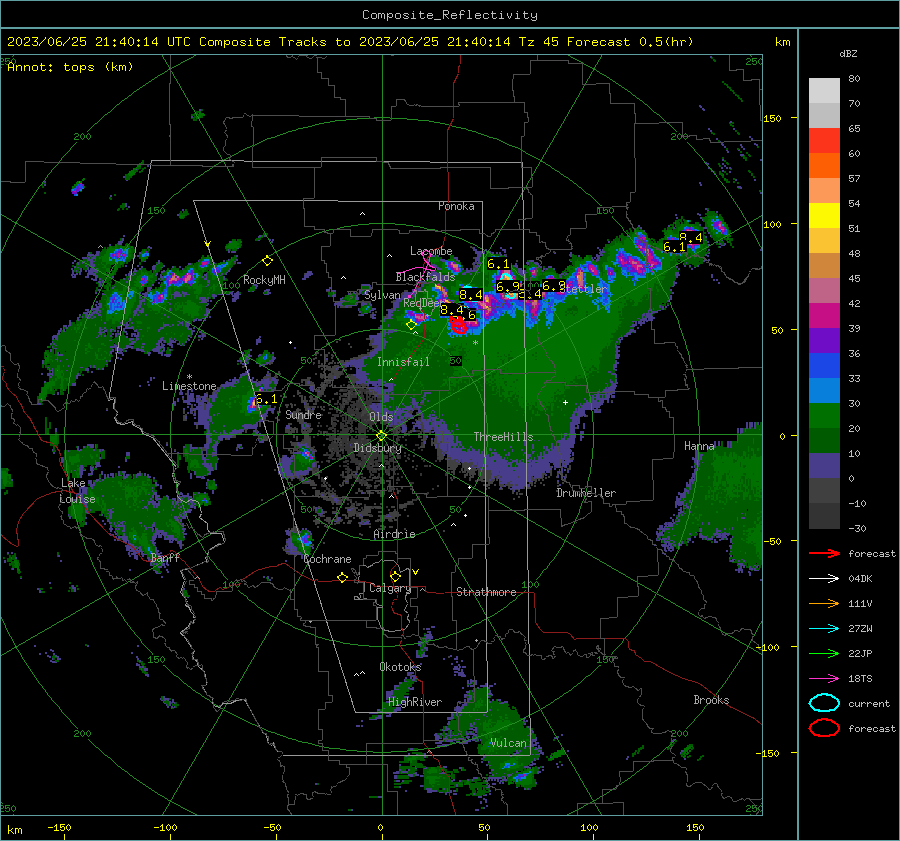Click the Vulcan city label
Screen dimensions: 900x841
(x=508, y=743)
